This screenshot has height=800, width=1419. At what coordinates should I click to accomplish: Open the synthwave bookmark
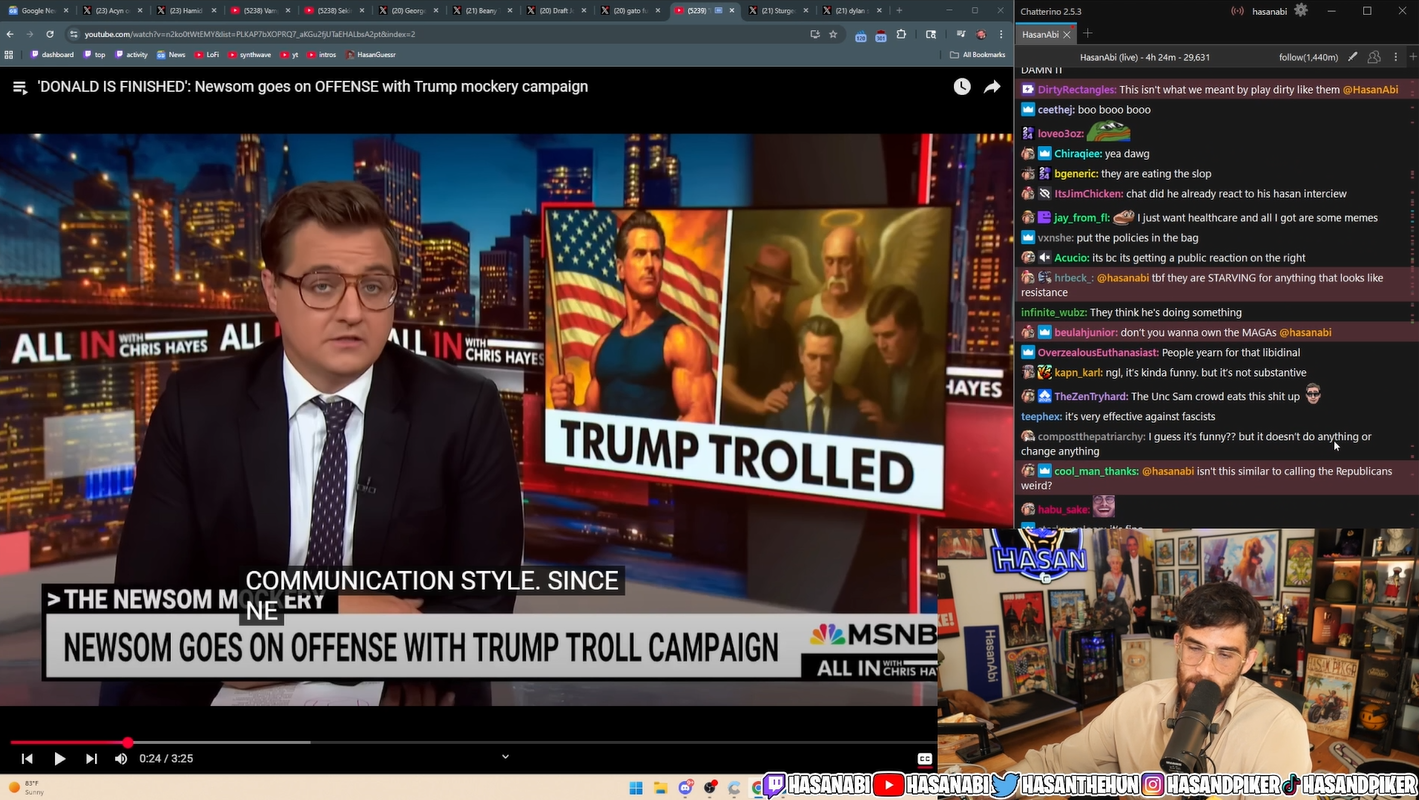(x=250, y=55)
